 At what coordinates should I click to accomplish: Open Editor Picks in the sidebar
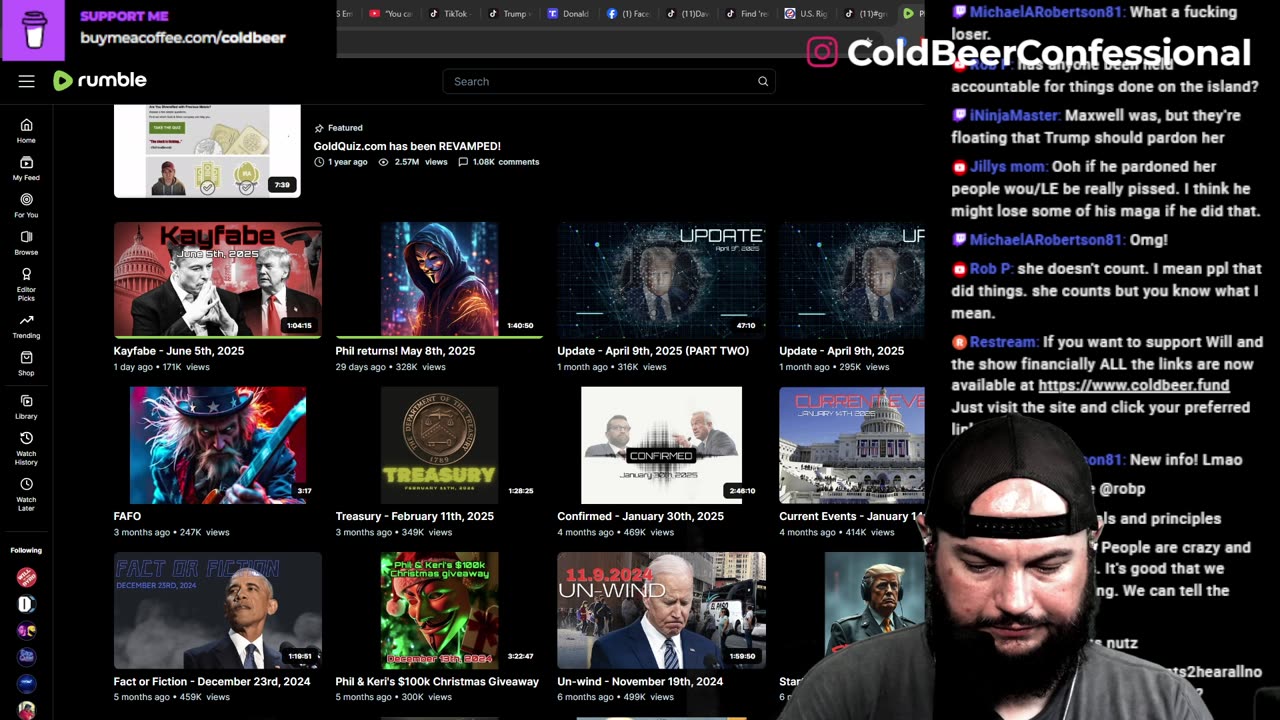[x=26, y=284]
